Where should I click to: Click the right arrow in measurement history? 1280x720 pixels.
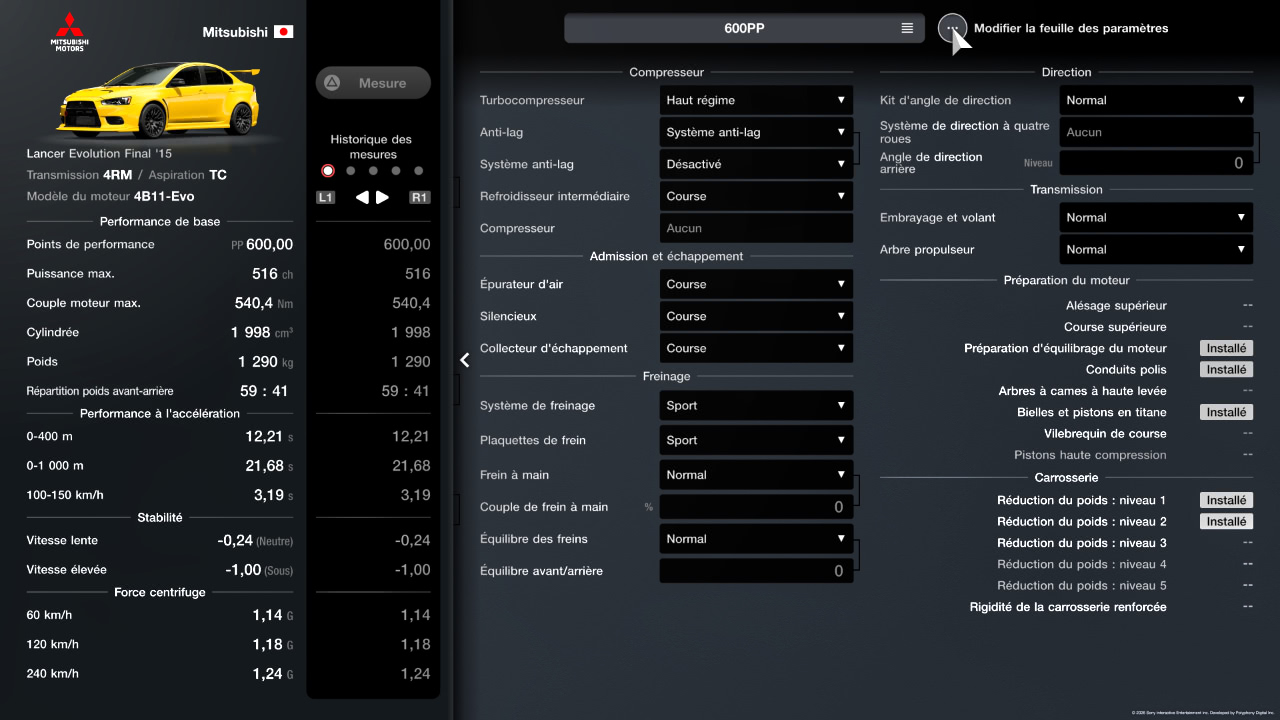(383, 197)
